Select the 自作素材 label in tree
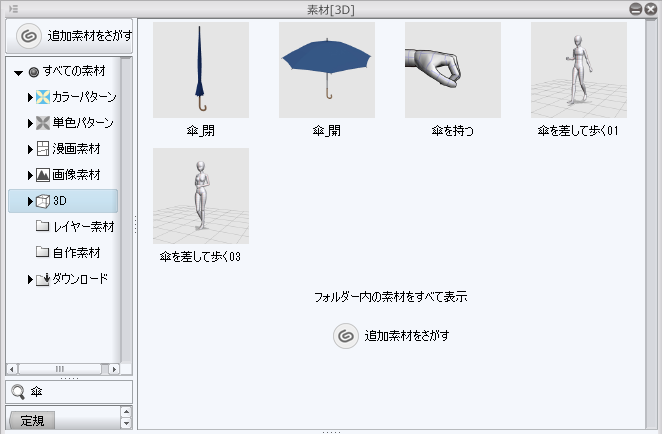 (76, 252)
